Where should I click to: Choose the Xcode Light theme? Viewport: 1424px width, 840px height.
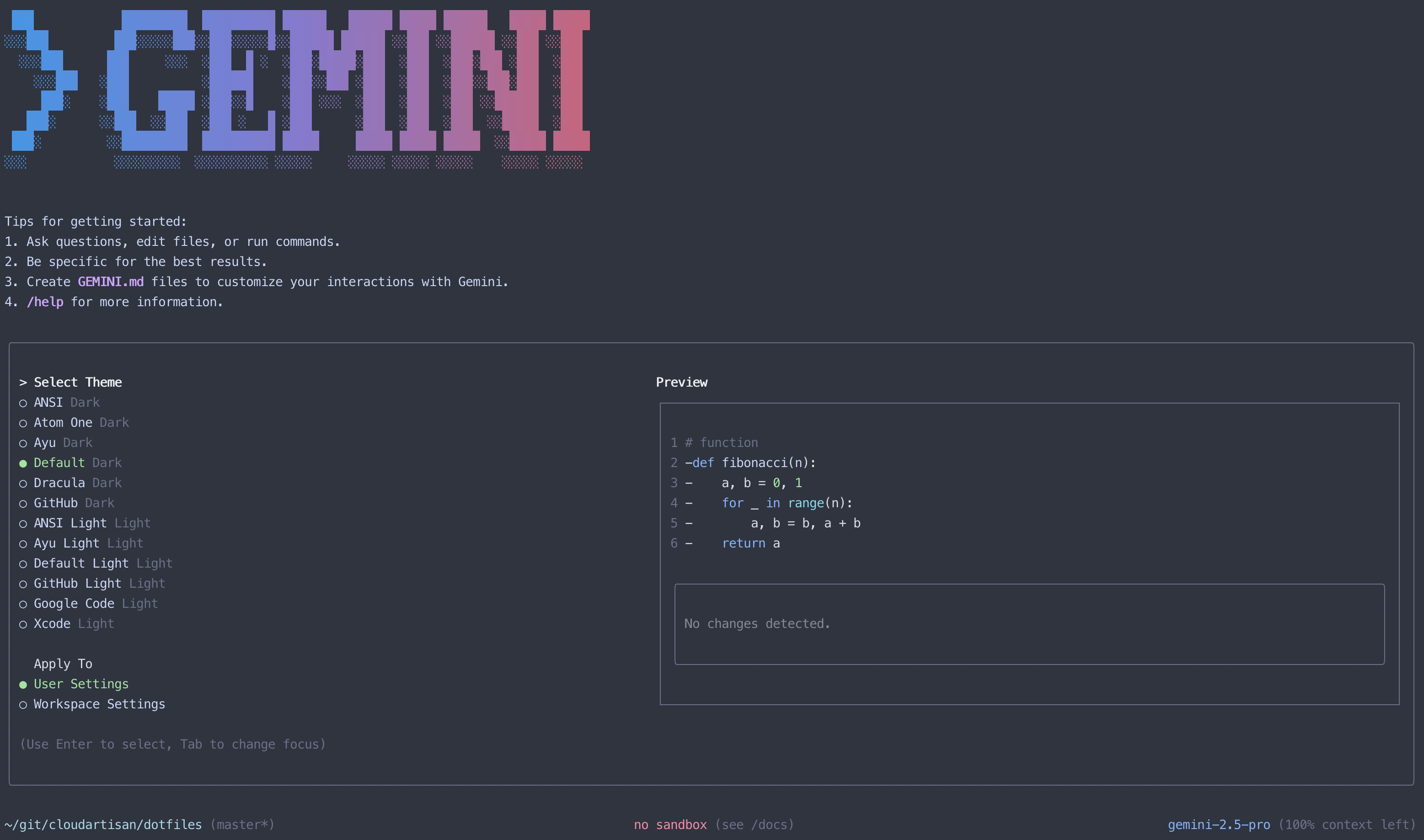[x=67, y=624]
